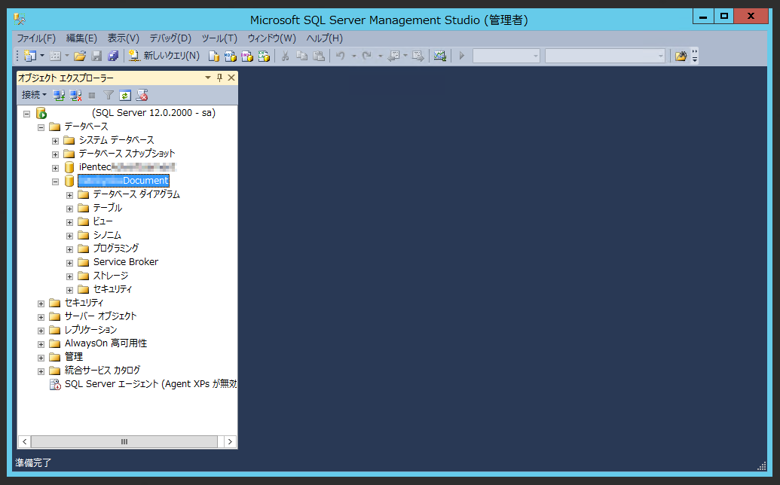Click the Analysis Services XMLA Query icon
Image resolution: width=780 pixels, height=485 pixels.
(x=264, y=56)
